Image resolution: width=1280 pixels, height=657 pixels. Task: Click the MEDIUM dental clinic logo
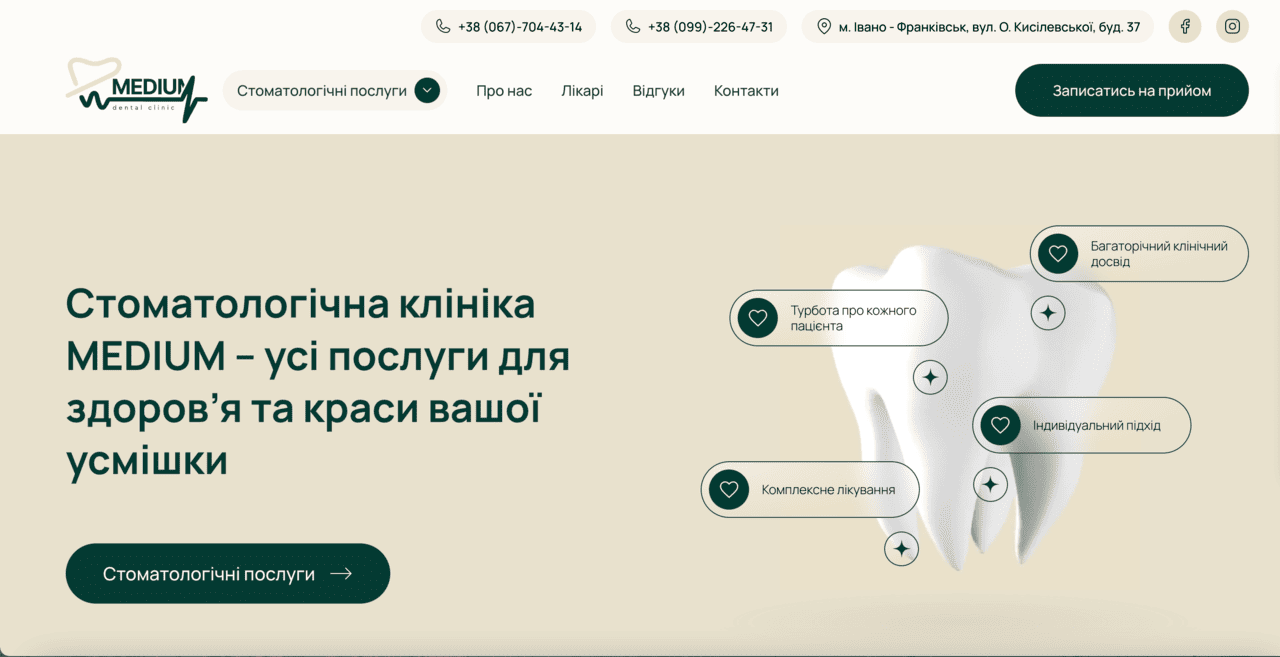pyautogui.click(x=137, y=90)
